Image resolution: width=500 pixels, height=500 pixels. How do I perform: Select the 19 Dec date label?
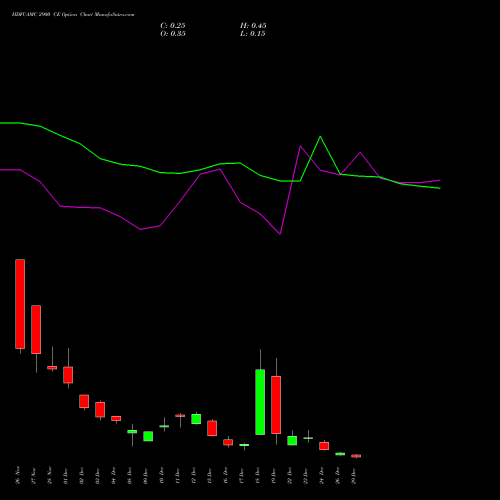(x=274, y=475)
